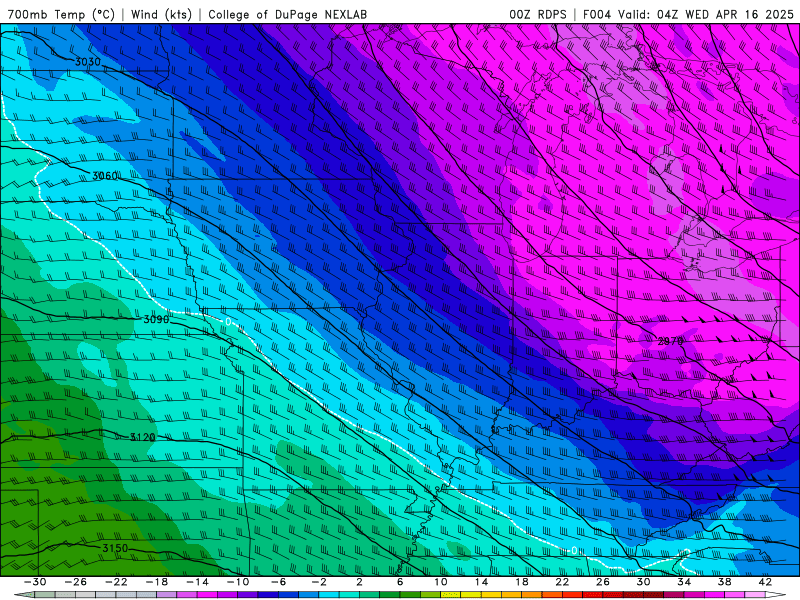Screen dimensions: 800x600
Task: Select the 3030 height contour label
Action: (x=88, y=62)
